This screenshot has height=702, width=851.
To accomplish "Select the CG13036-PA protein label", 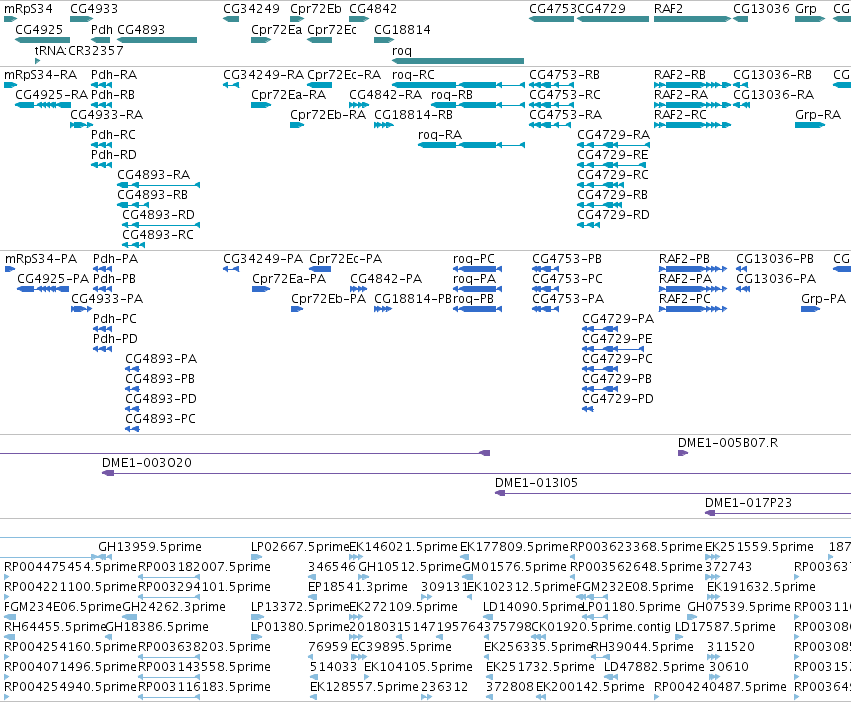I will click(x=776, y=279).
